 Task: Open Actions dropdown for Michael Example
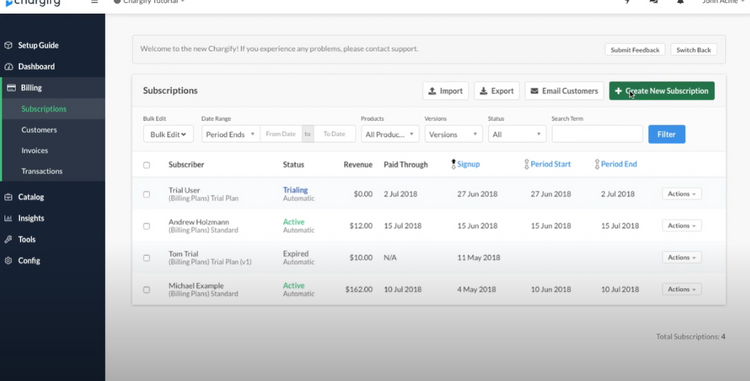pos(682,289)
